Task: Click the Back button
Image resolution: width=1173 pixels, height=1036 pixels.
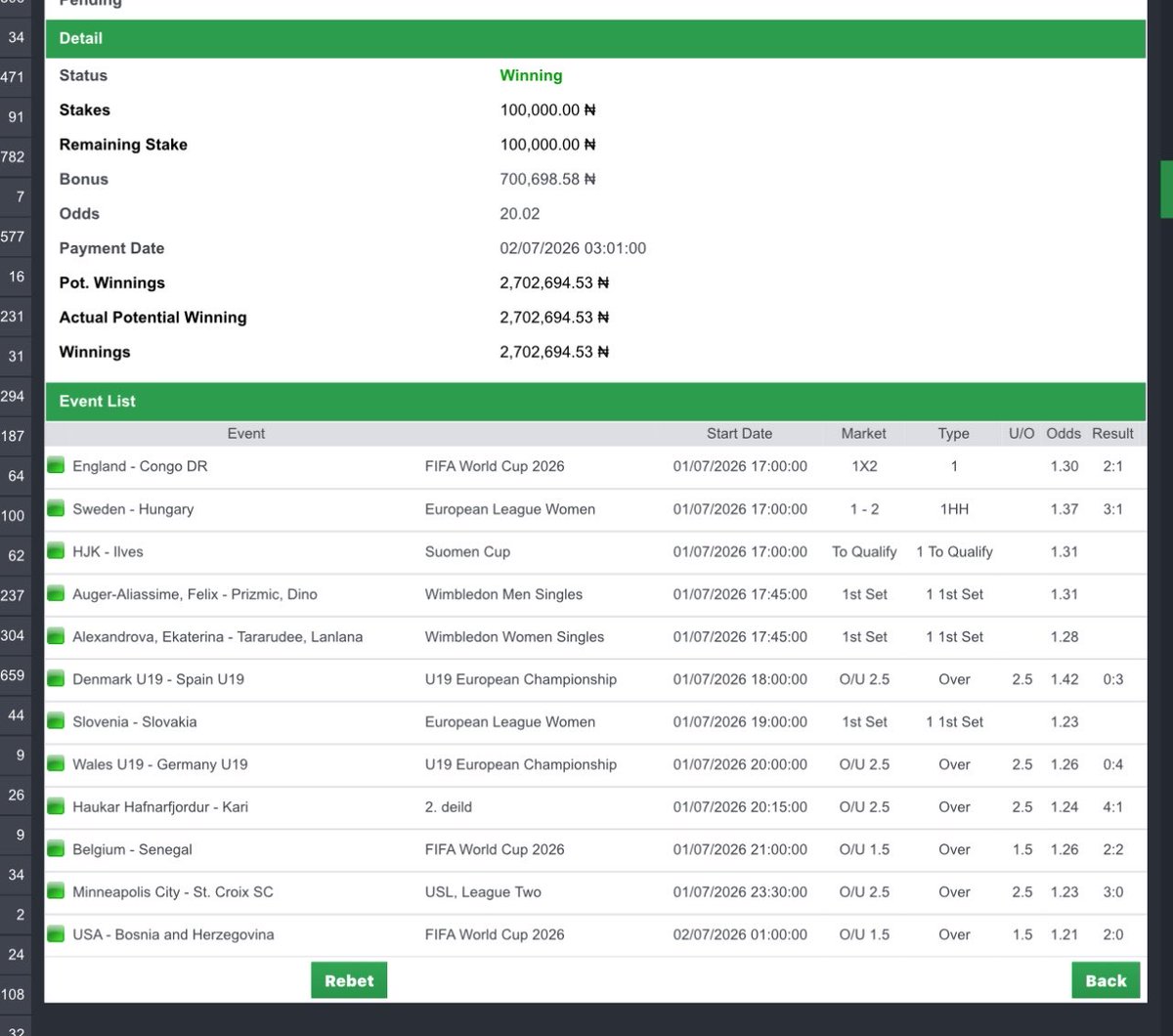Action: [x=1106, y=980]
